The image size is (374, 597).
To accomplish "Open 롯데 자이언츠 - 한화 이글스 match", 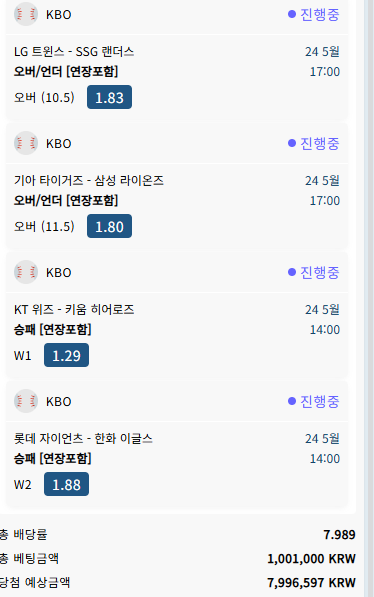I will click(83, 438).
